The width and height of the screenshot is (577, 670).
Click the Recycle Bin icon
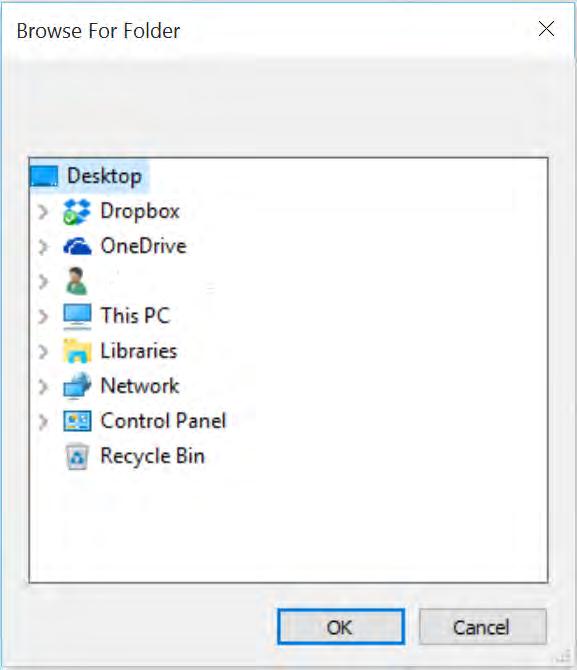point(77,456)
